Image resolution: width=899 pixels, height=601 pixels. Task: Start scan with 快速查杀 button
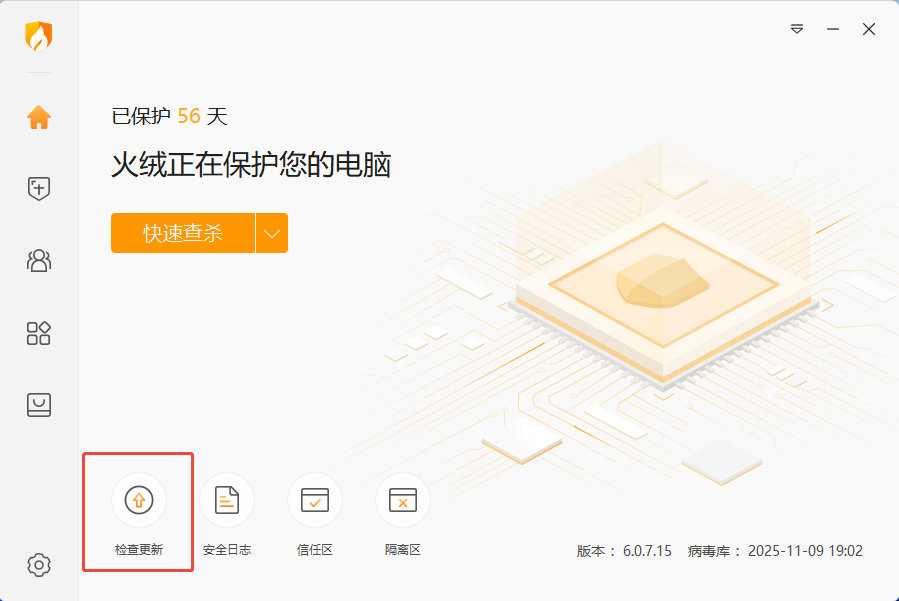[x=183, y=233]
